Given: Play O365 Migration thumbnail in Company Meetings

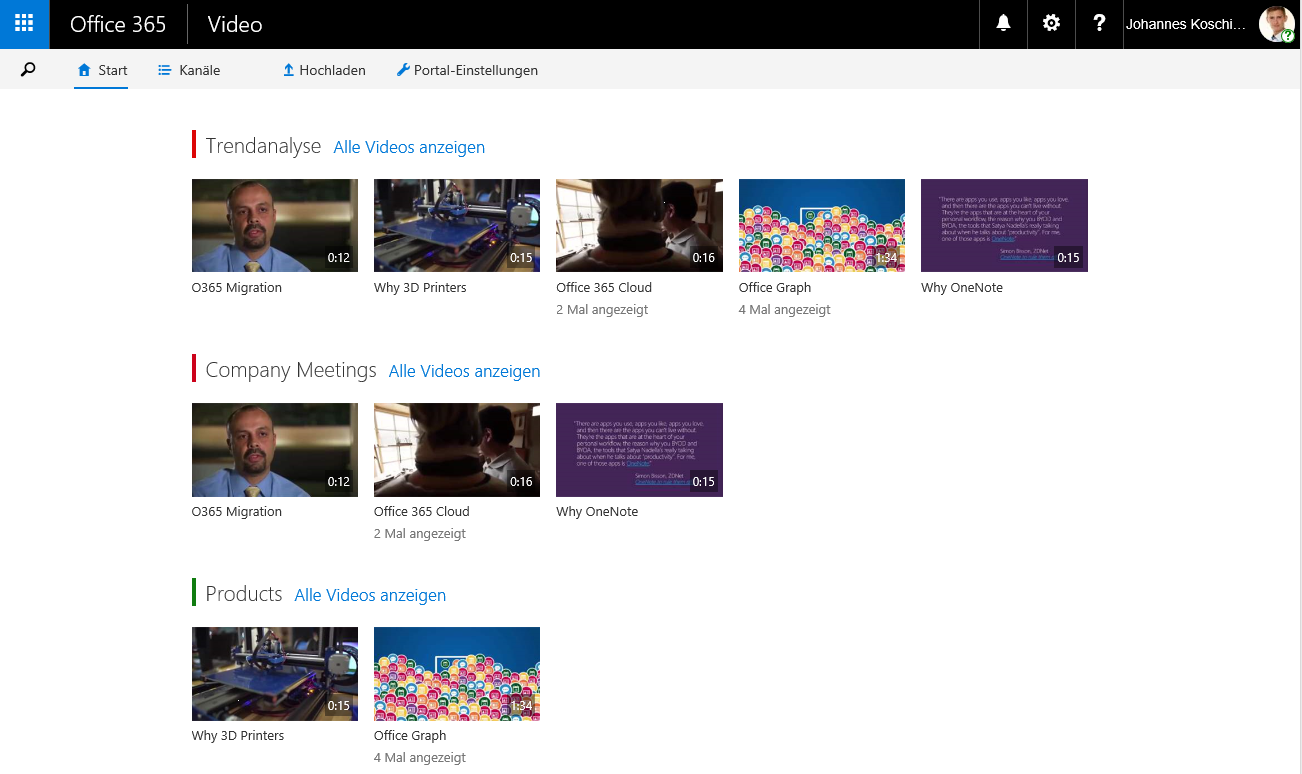Looking at the screenshot, I should point(275,449).
